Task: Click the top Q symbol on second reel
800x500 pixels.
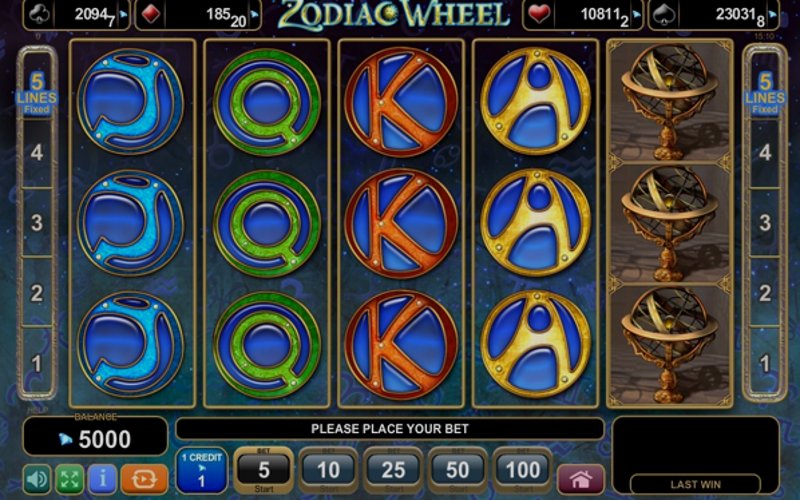Action: (267, 102)
